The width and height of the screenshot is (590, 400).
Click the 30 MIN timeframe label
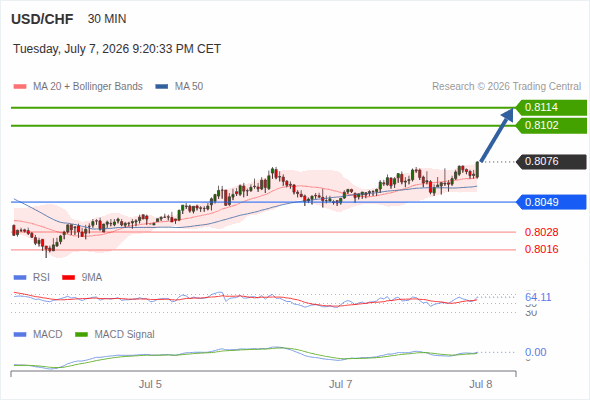point(107,19)
